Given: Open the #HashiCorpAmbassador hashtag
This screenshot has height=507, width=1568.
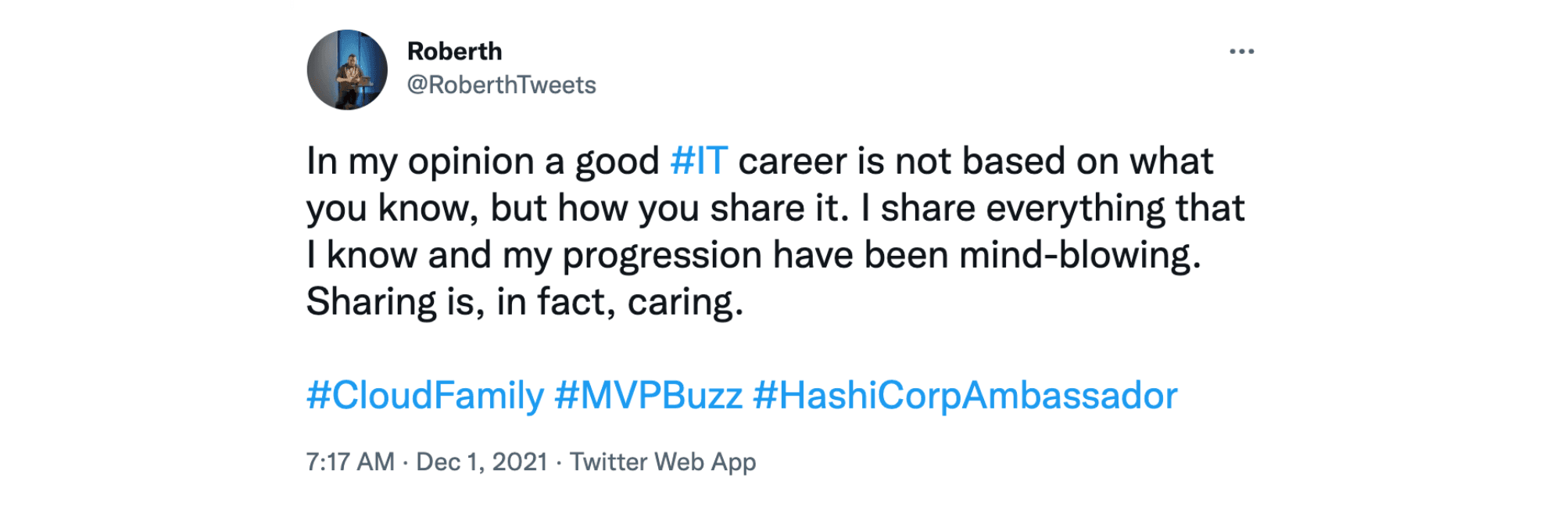Looking at the screenshot, I should pos(966,398).
